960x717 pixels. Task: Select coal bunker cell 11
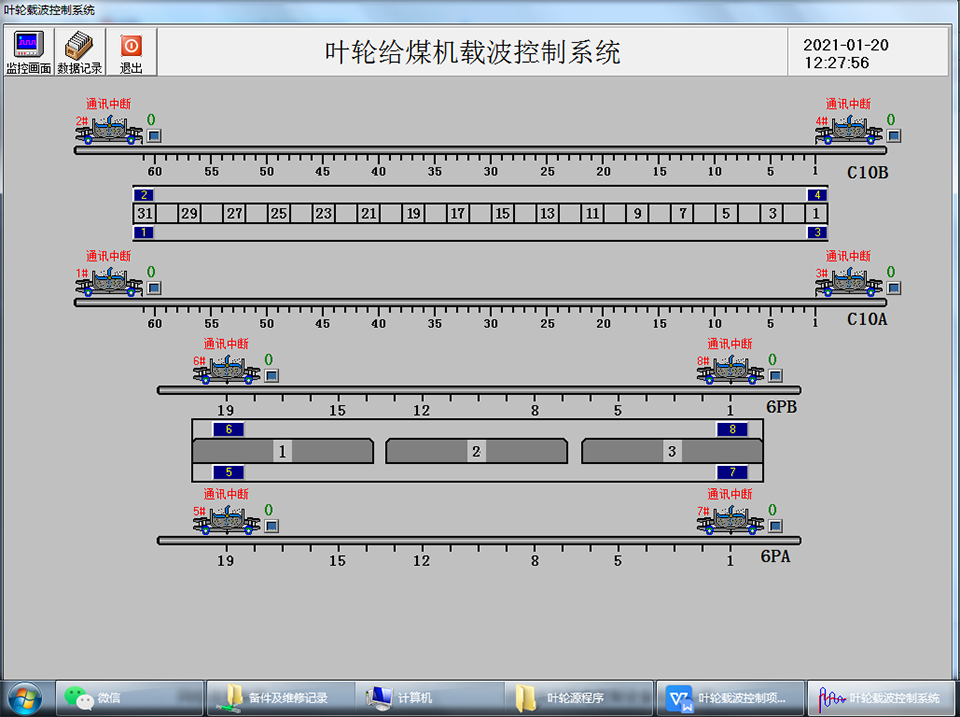point(593,213)
